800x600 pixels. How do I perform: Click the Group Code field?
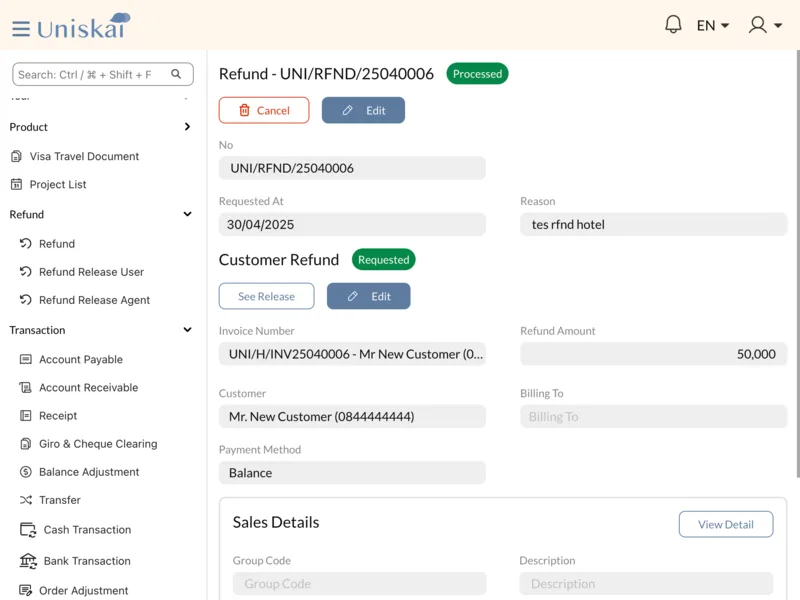pyautogui.click(x=359, y=583)
